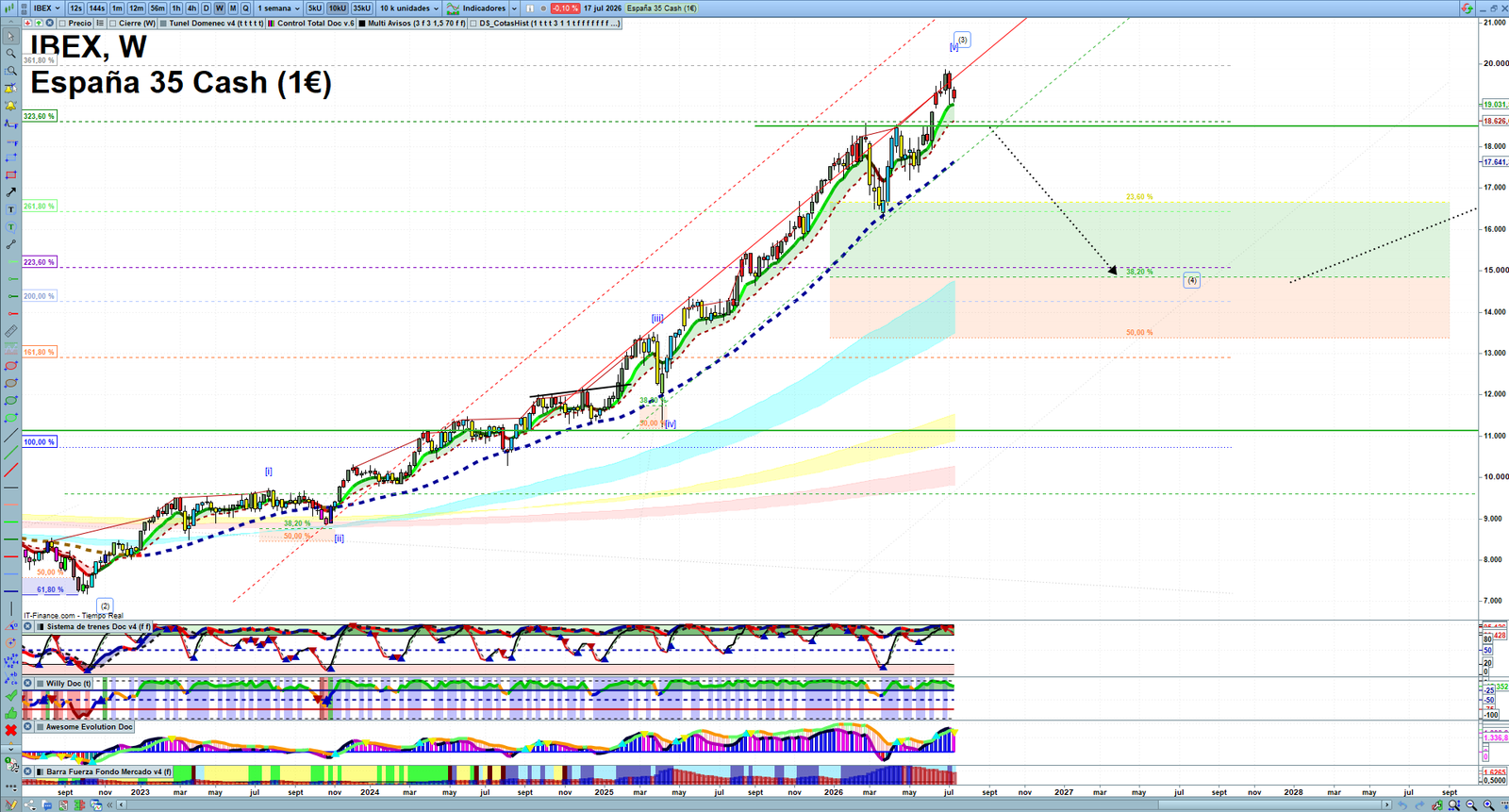
Task: Select the magnifier zoom tool
Action: click(10, 54)
